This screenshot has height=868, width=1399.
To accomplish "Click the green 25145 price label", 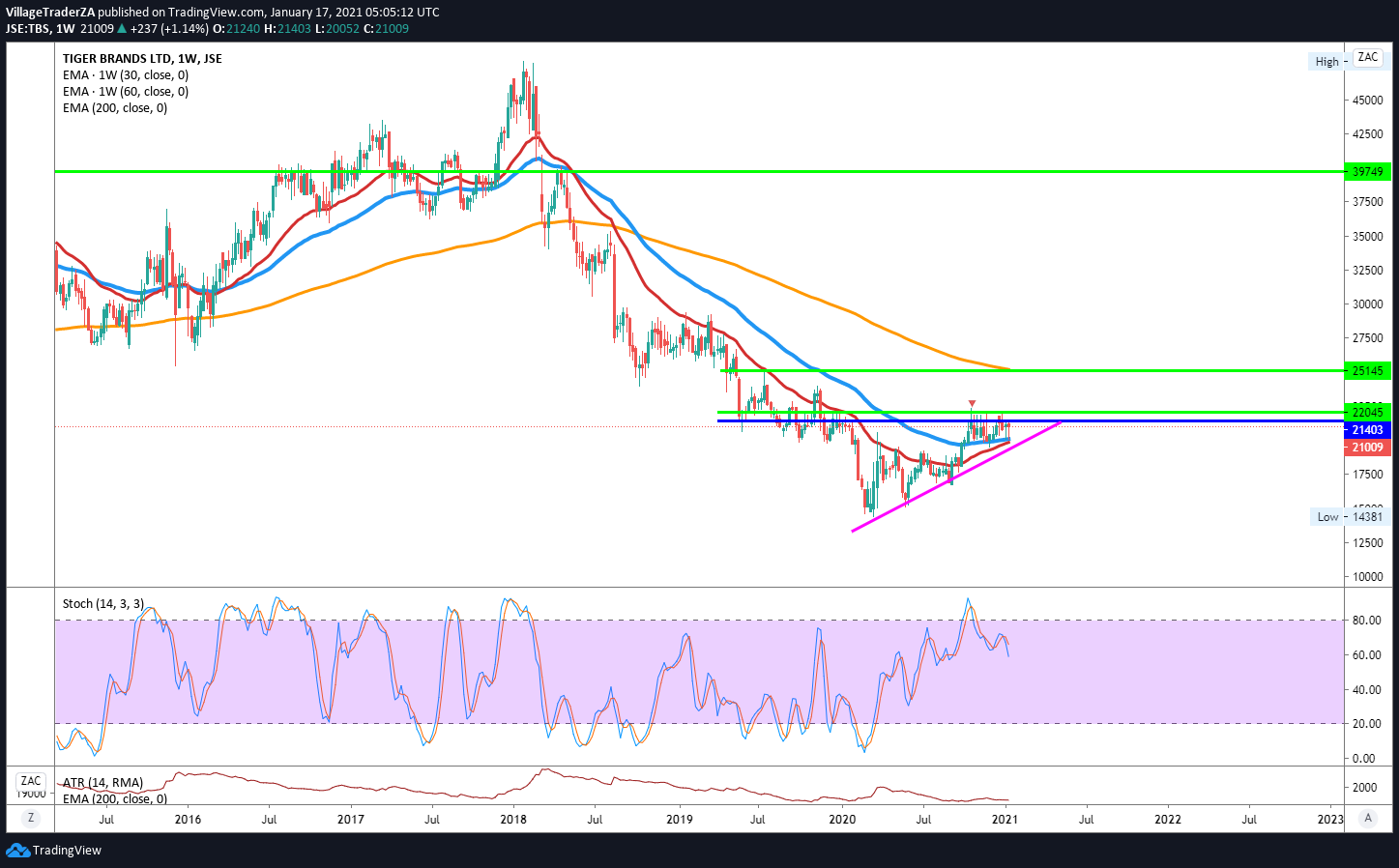I will pos(1367,371).
